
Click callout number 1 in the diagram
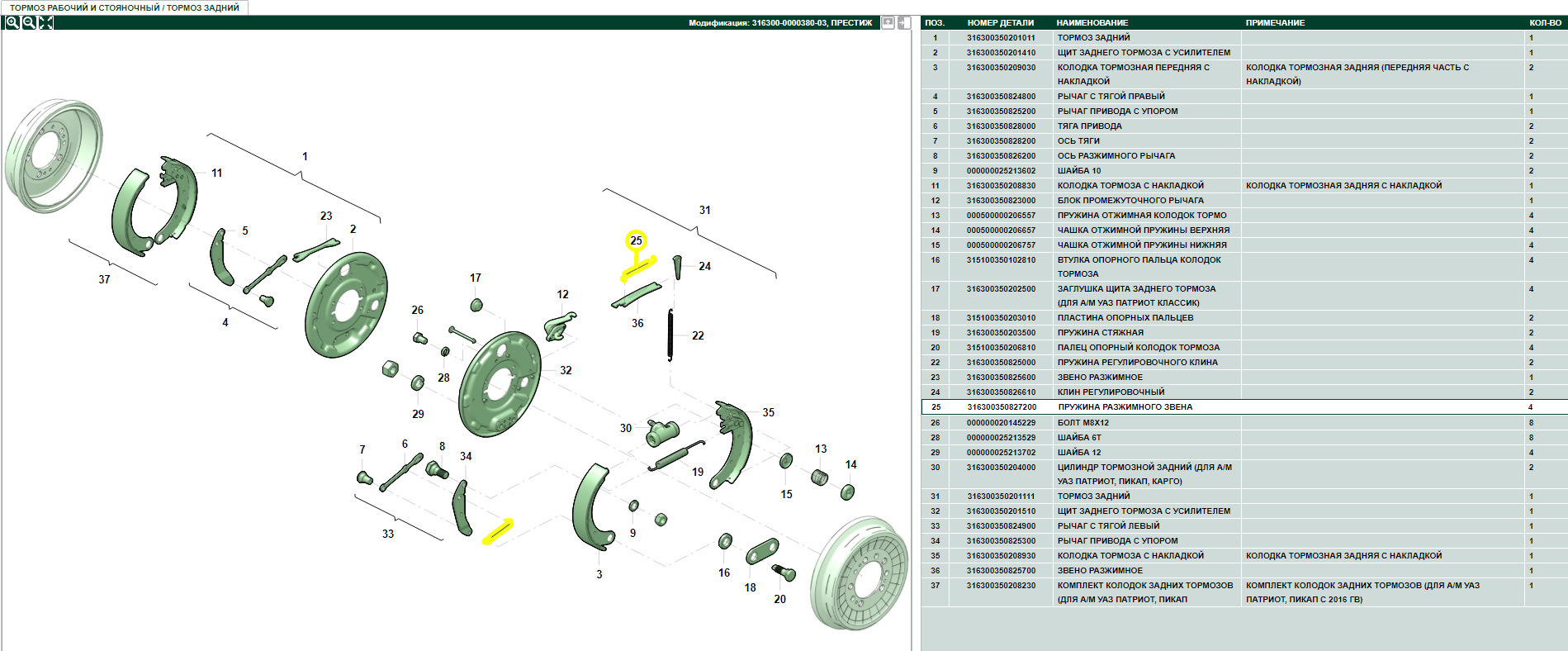(305, 156)
